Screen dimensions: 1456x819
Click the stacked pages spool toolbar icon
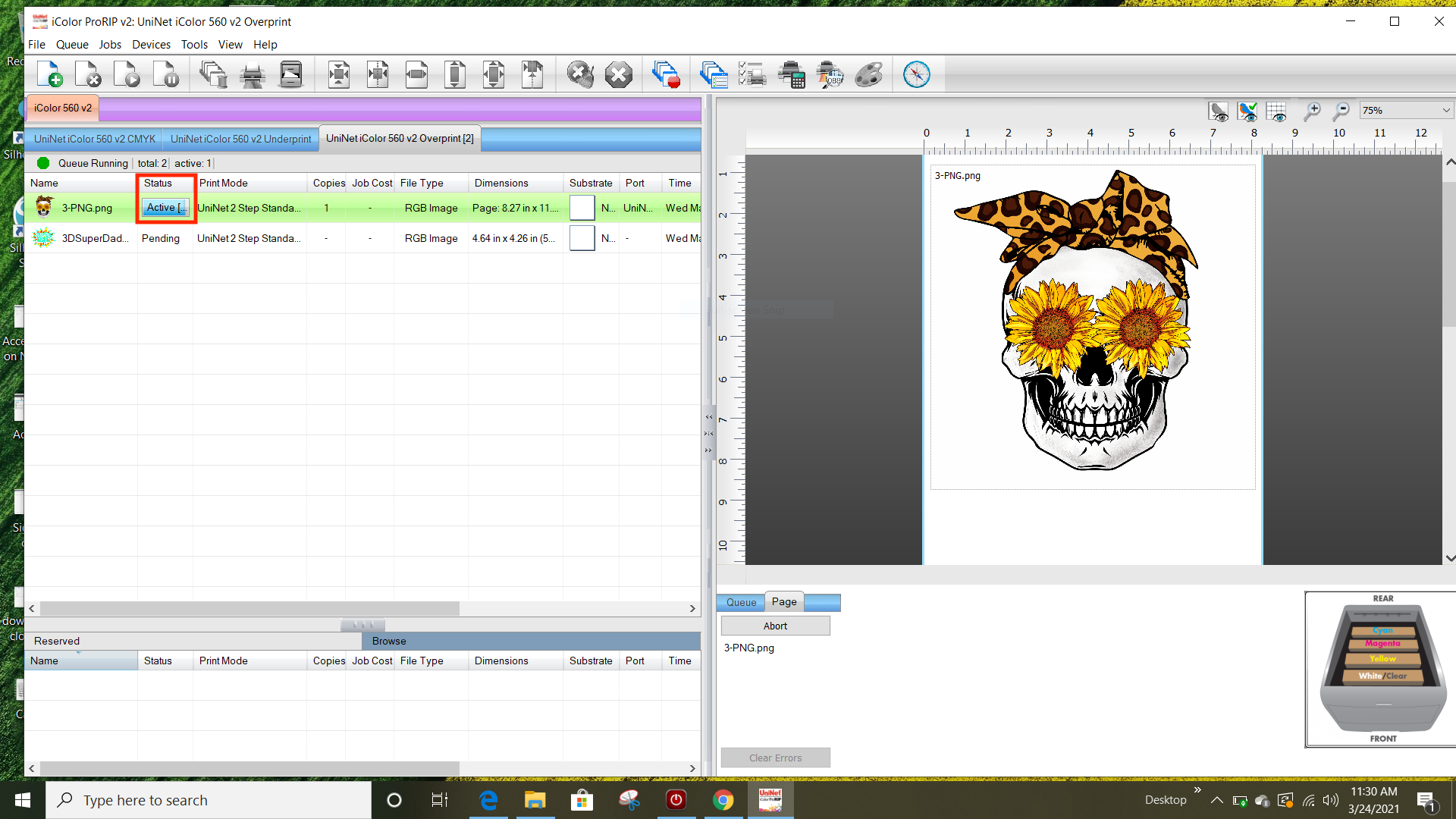tap(213, 74)
